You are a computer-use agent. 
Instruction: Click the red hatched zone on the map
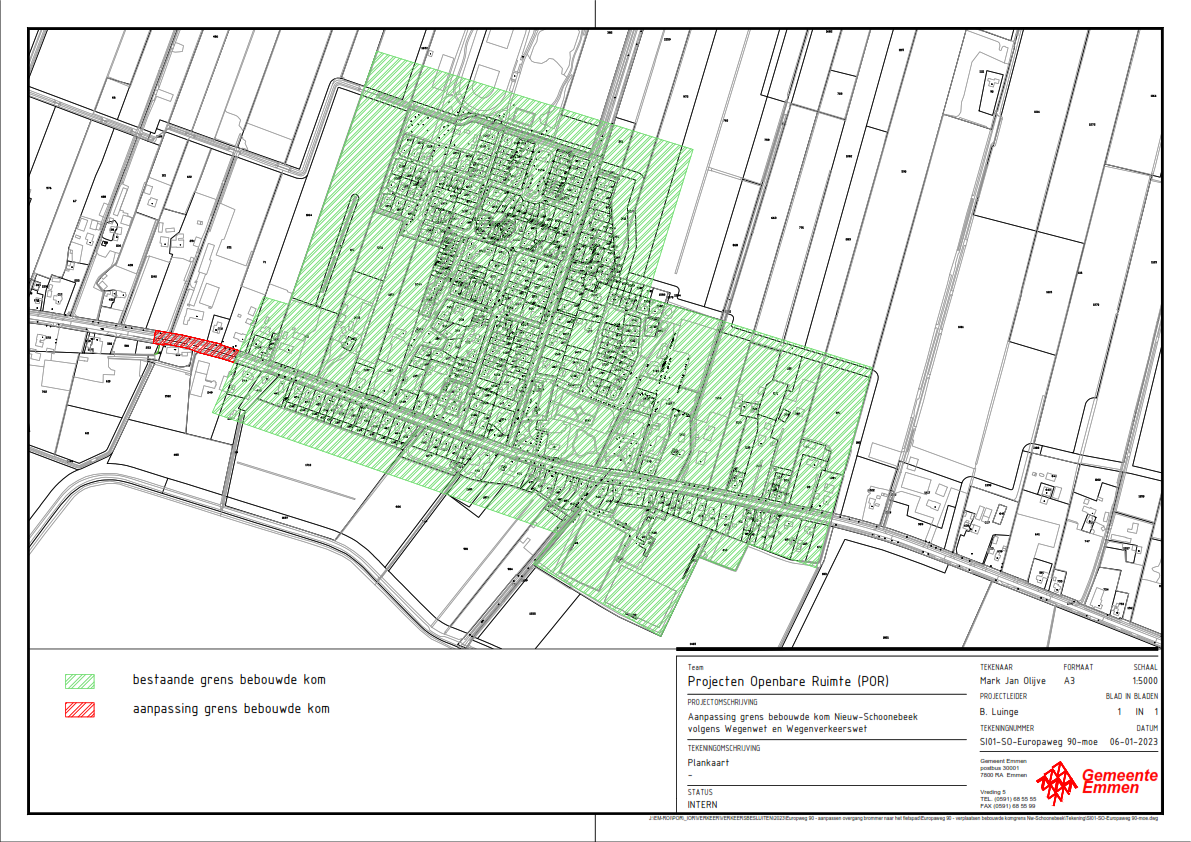click(x=196, y=345)
